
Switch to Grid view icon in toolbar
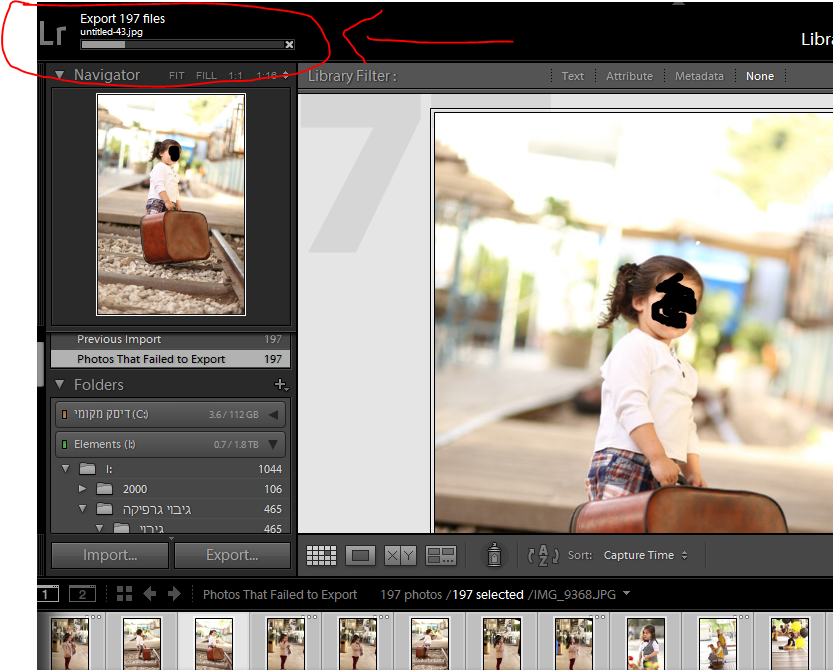[321, 555]
